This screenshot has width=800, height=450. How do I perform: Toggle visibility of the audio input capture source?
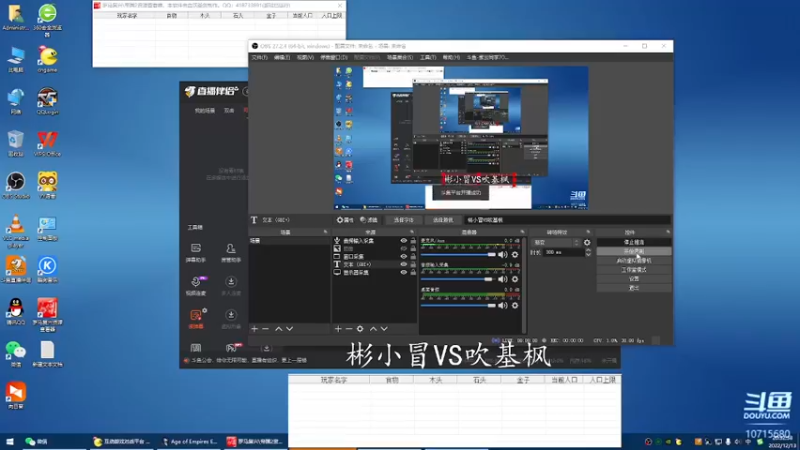pos(404,240)
